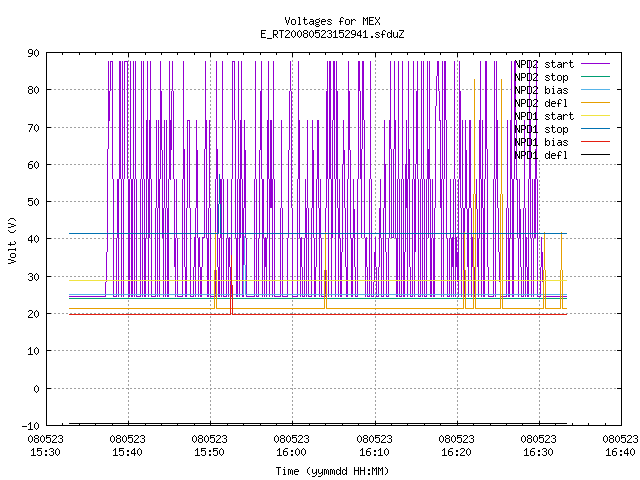Click the 'NPD1 bias' legend label
The image size is (640, 480).
541,142
